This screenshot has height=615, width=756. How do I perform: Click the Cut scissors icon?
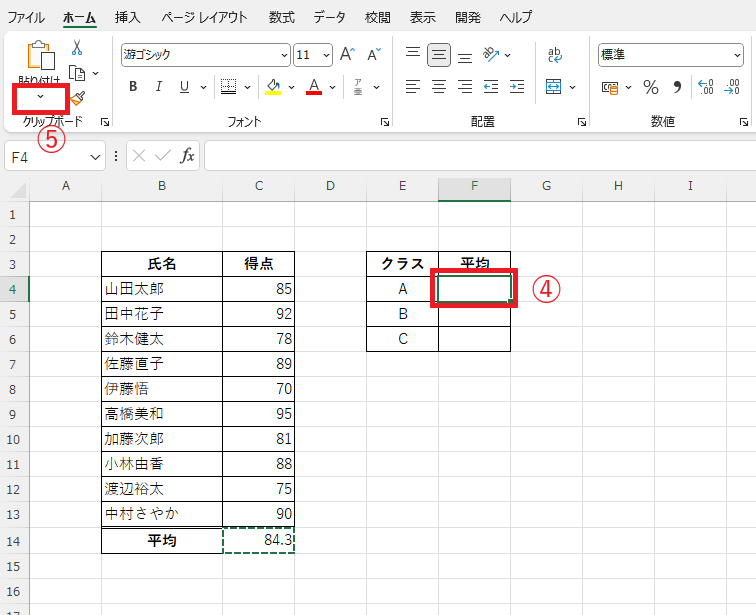click(77, 47)
